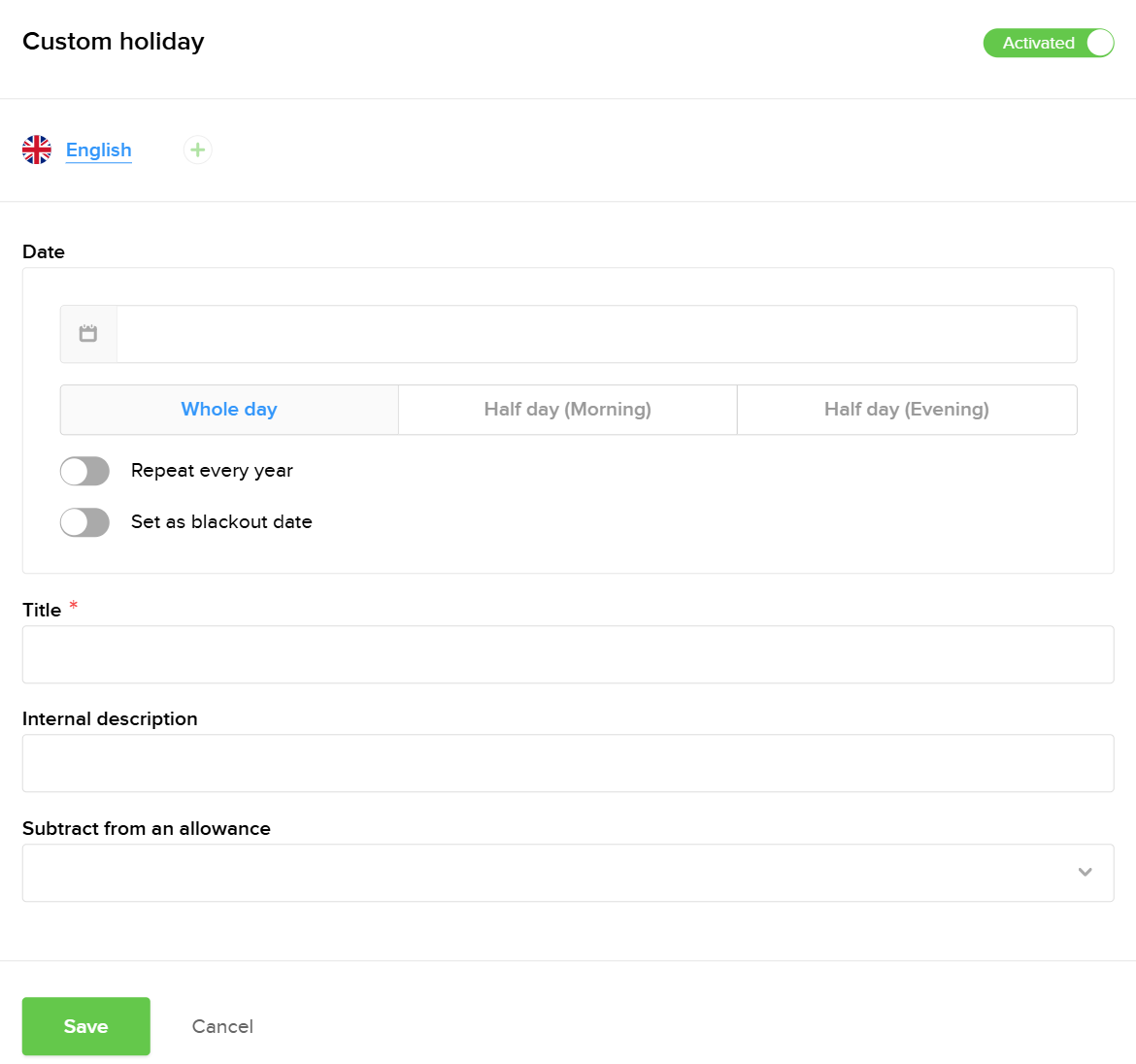The width and height of the screenshot is (1136, 1064).
Task: Open the Subtract from an allowance dropdown
Action: [568, 872]
